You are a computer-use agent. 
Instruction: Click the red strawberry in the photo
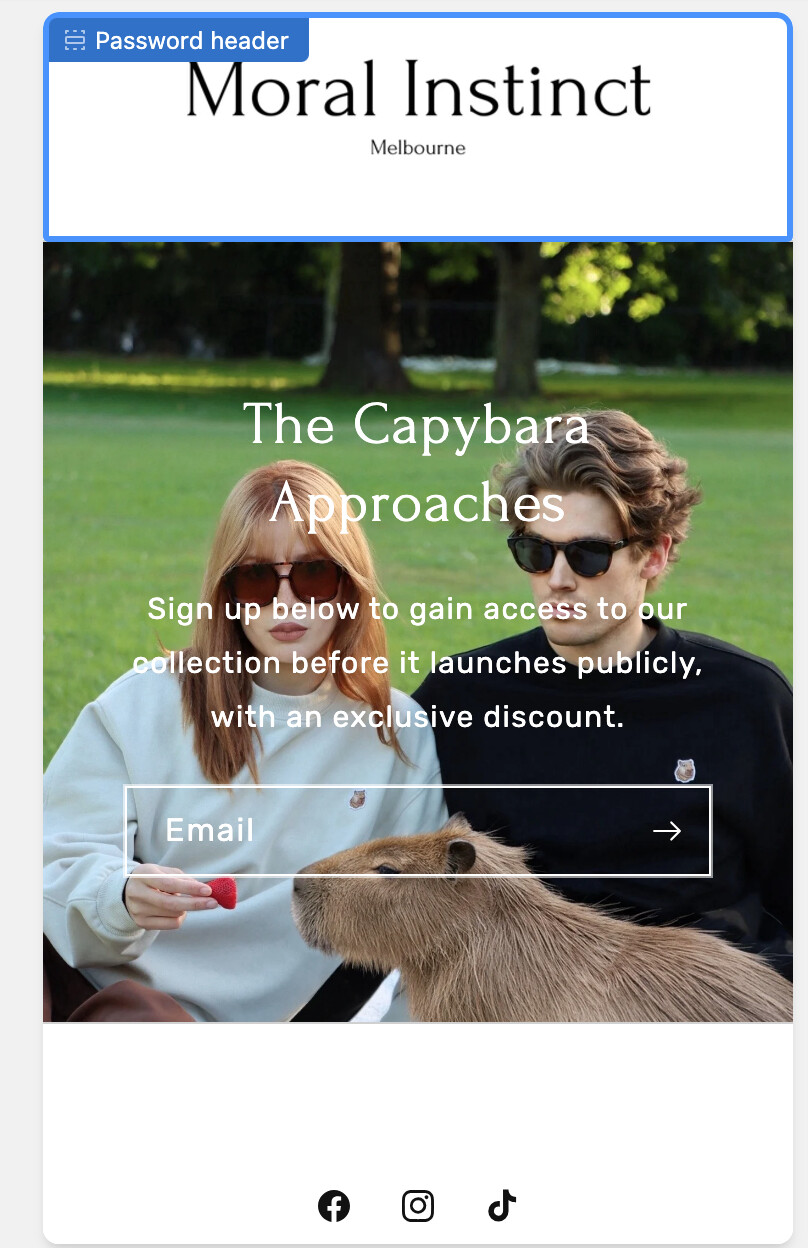[222, 892]
